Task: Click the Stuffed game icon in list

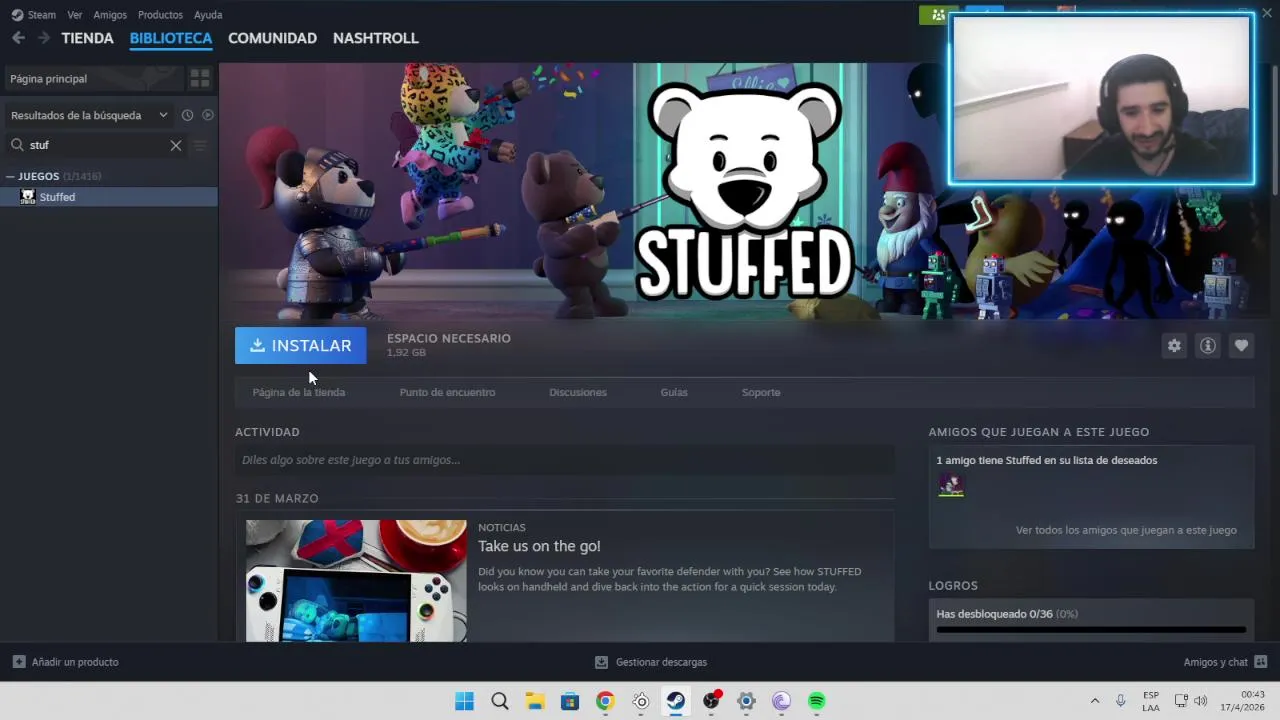Action: (28, 197)
